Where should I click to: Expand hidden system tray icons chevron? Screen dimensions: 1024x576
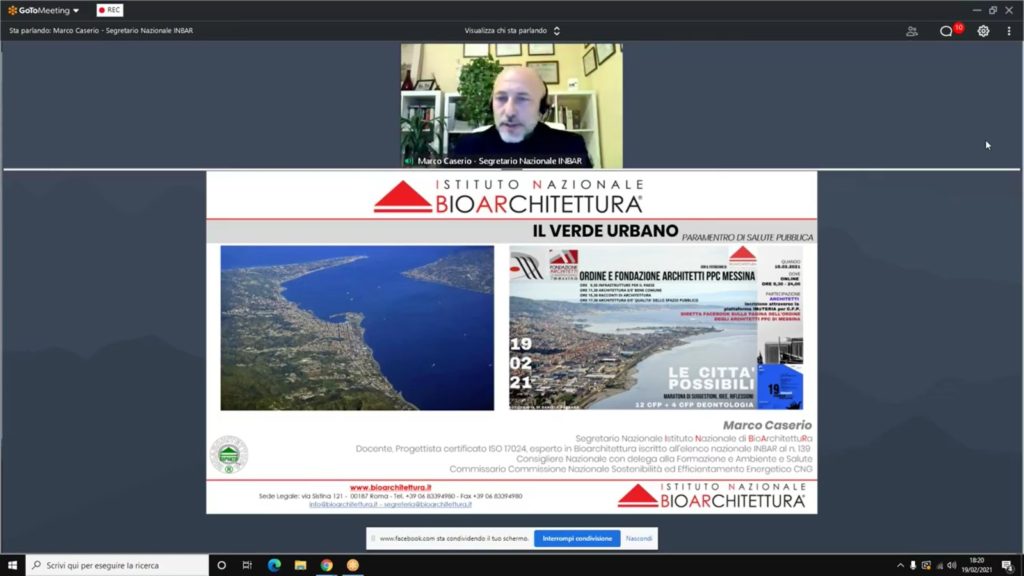coord(900,565)
